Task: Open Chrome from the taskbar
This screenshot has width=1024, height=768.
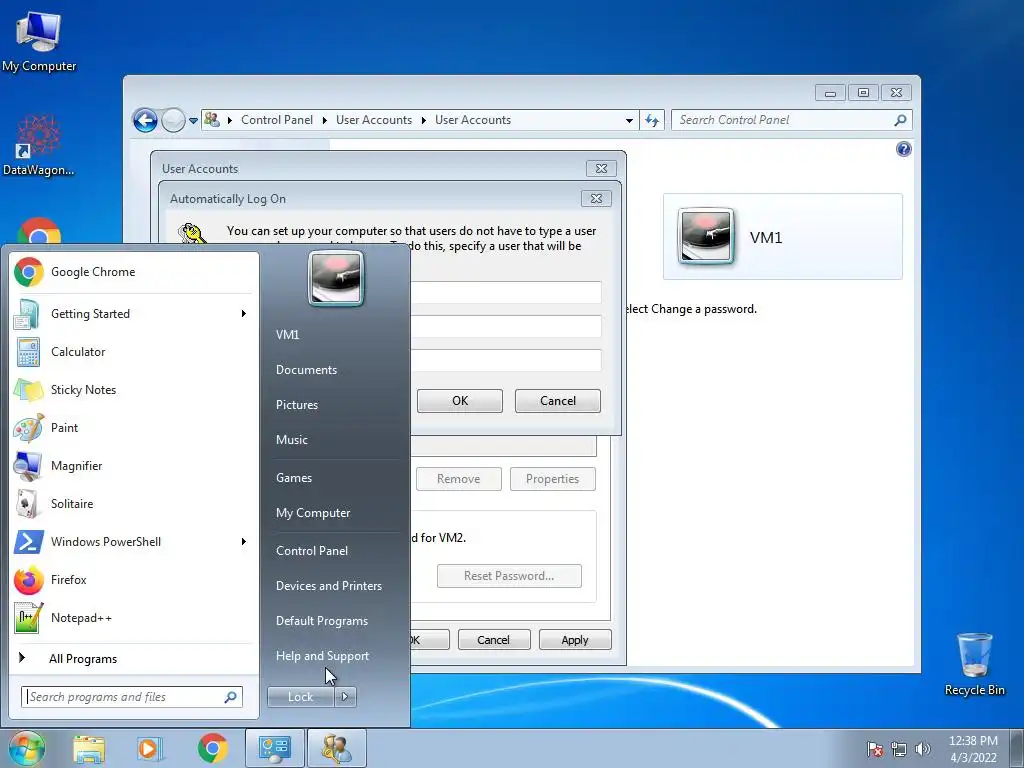Action: pyautogui.click(x=212, y=748)
